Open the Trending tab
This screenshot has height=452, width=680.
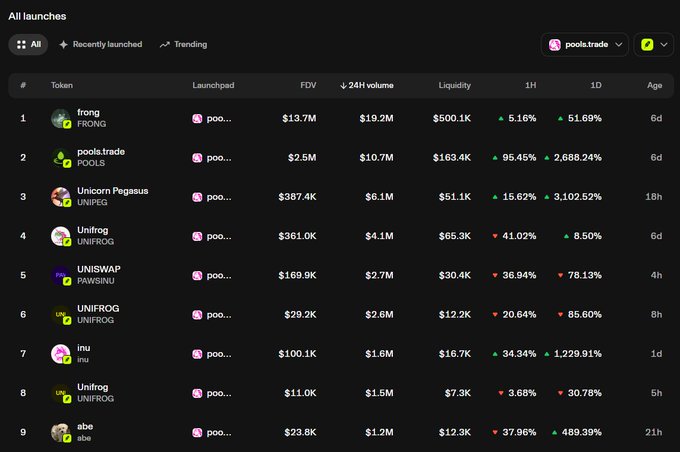(183, 44)
